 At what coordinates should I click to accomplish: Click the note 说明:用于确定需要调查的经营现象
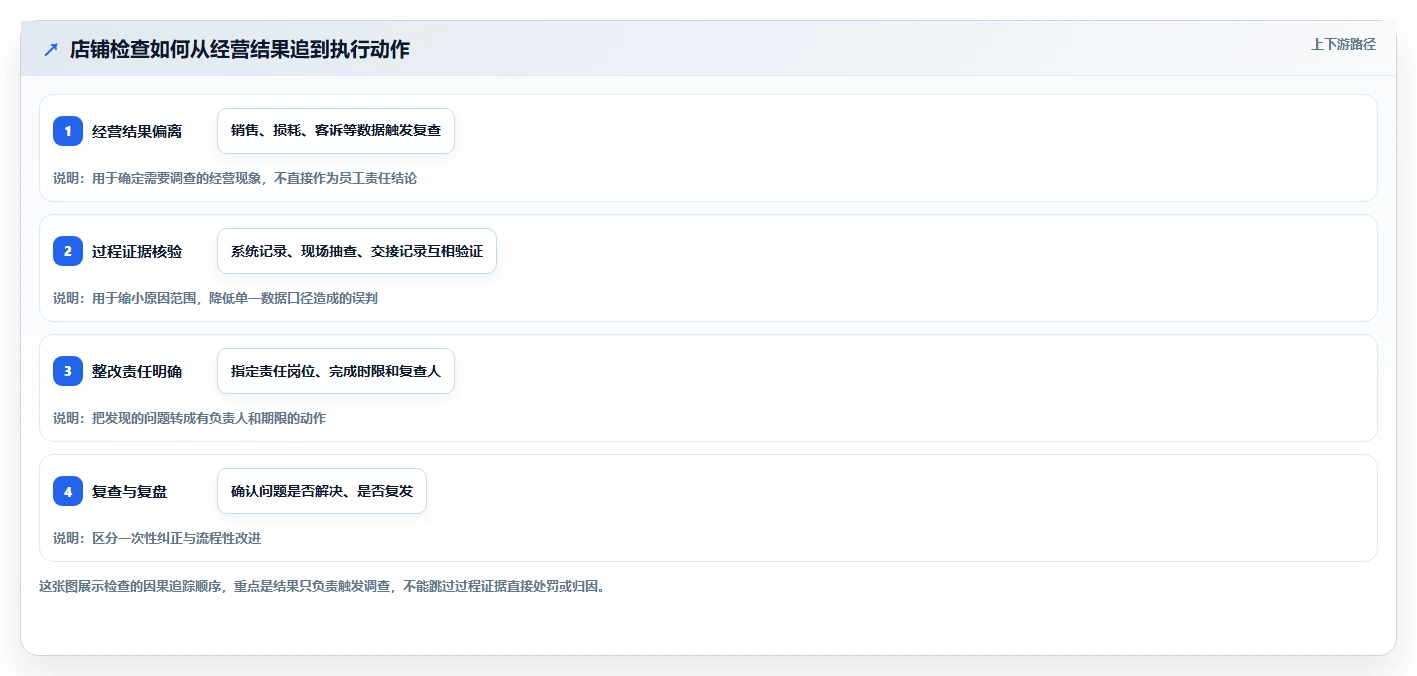click(x=235, y=178)
